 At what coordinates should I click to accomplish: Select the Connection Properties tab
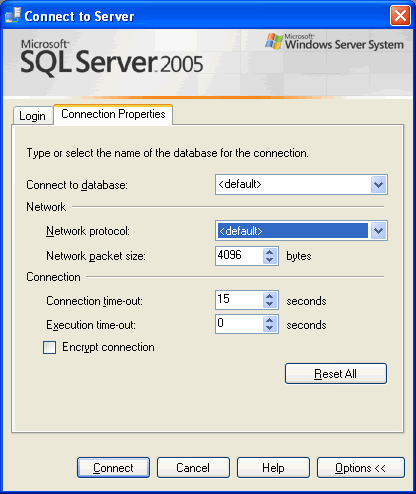pyautogui.click(x=113, y=114)
